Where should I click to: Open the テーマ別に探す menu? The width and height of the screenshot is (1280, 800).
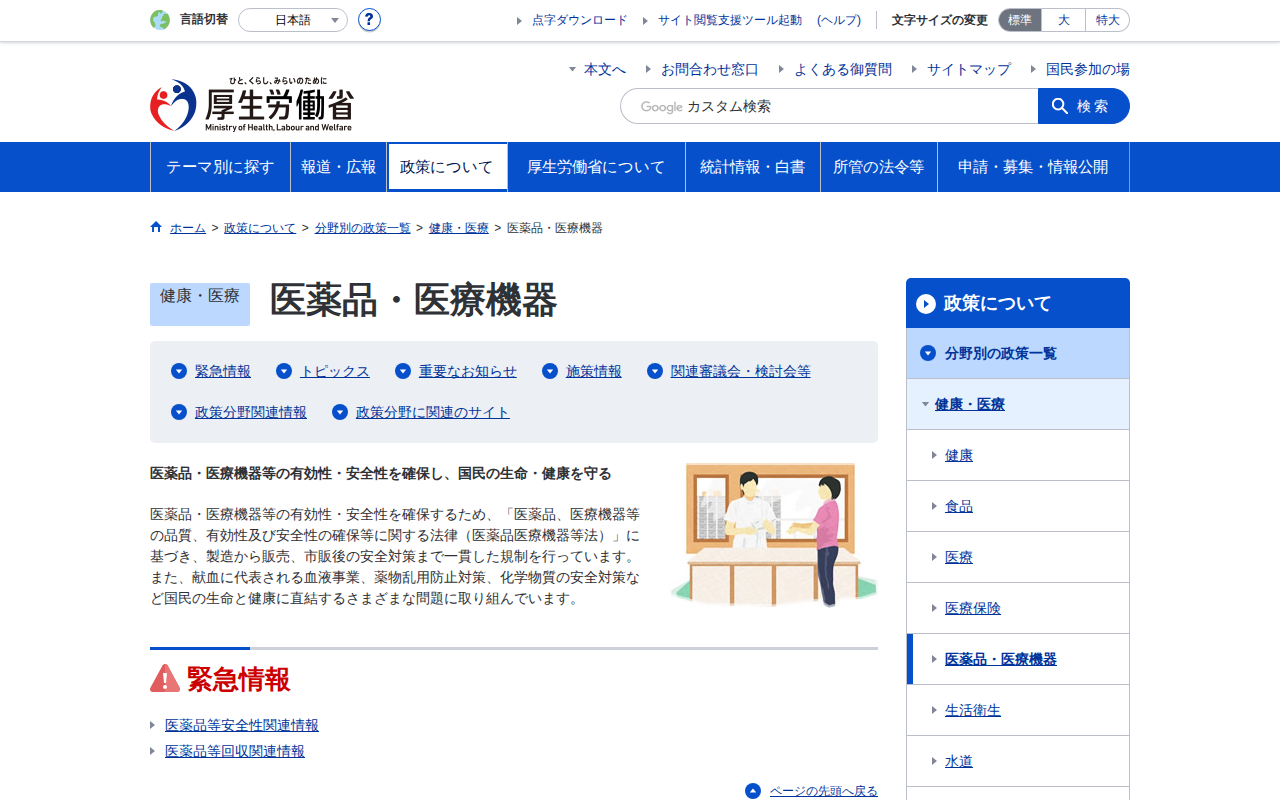tap(220, 167)
